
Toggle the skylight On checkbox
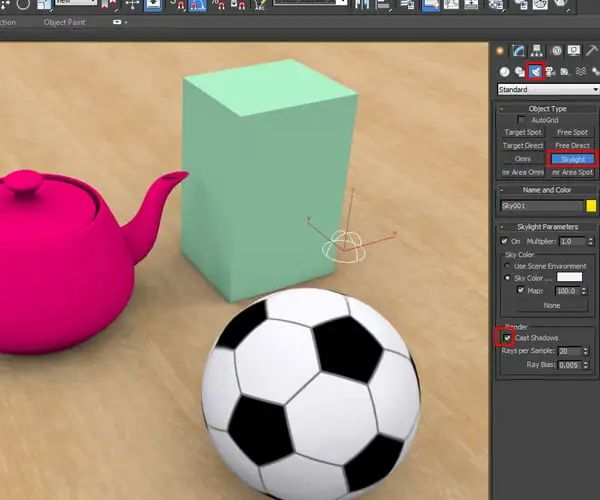[504, 241]
